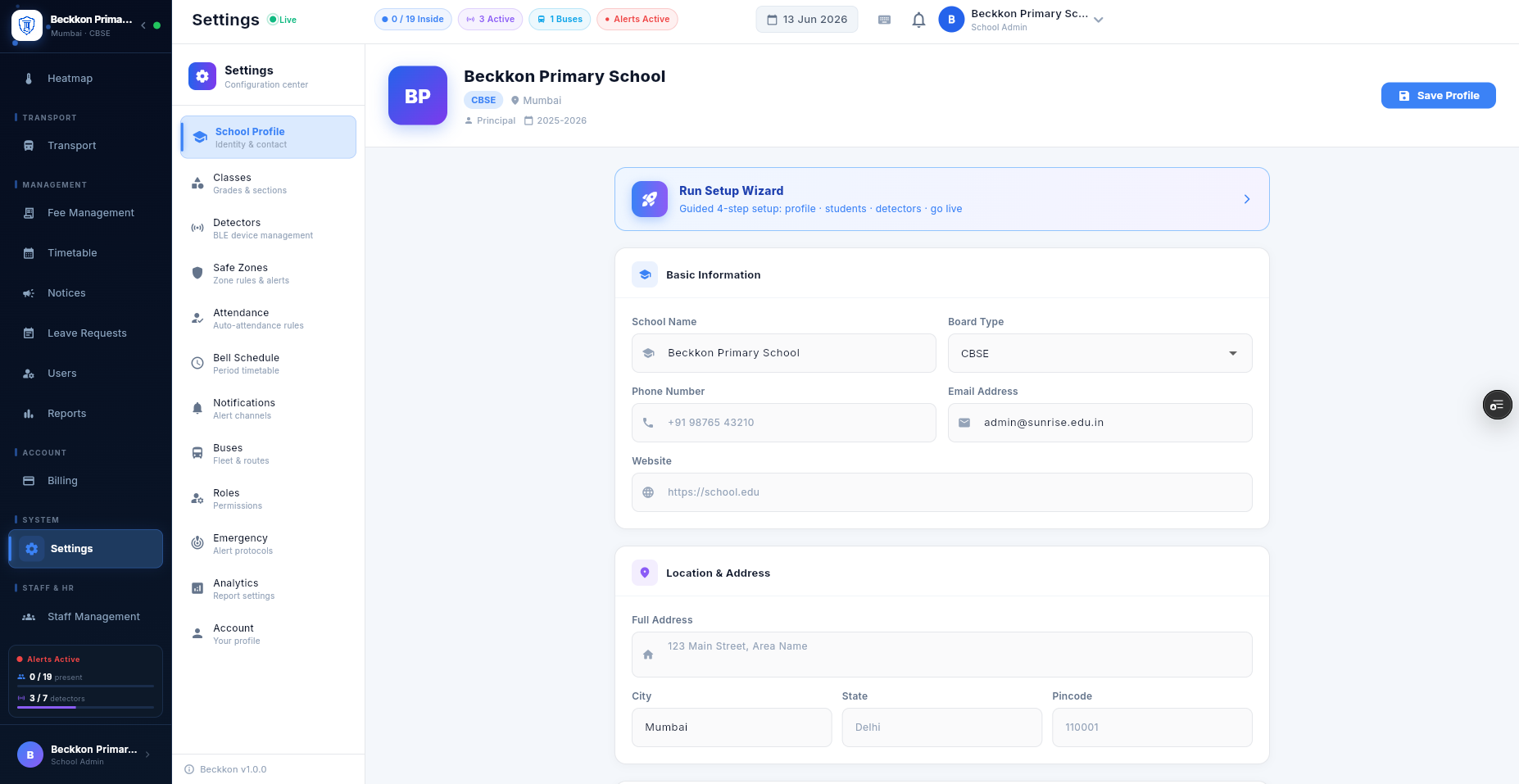
Task: Click the Analytics report settings icon
Action: point(197,589)
